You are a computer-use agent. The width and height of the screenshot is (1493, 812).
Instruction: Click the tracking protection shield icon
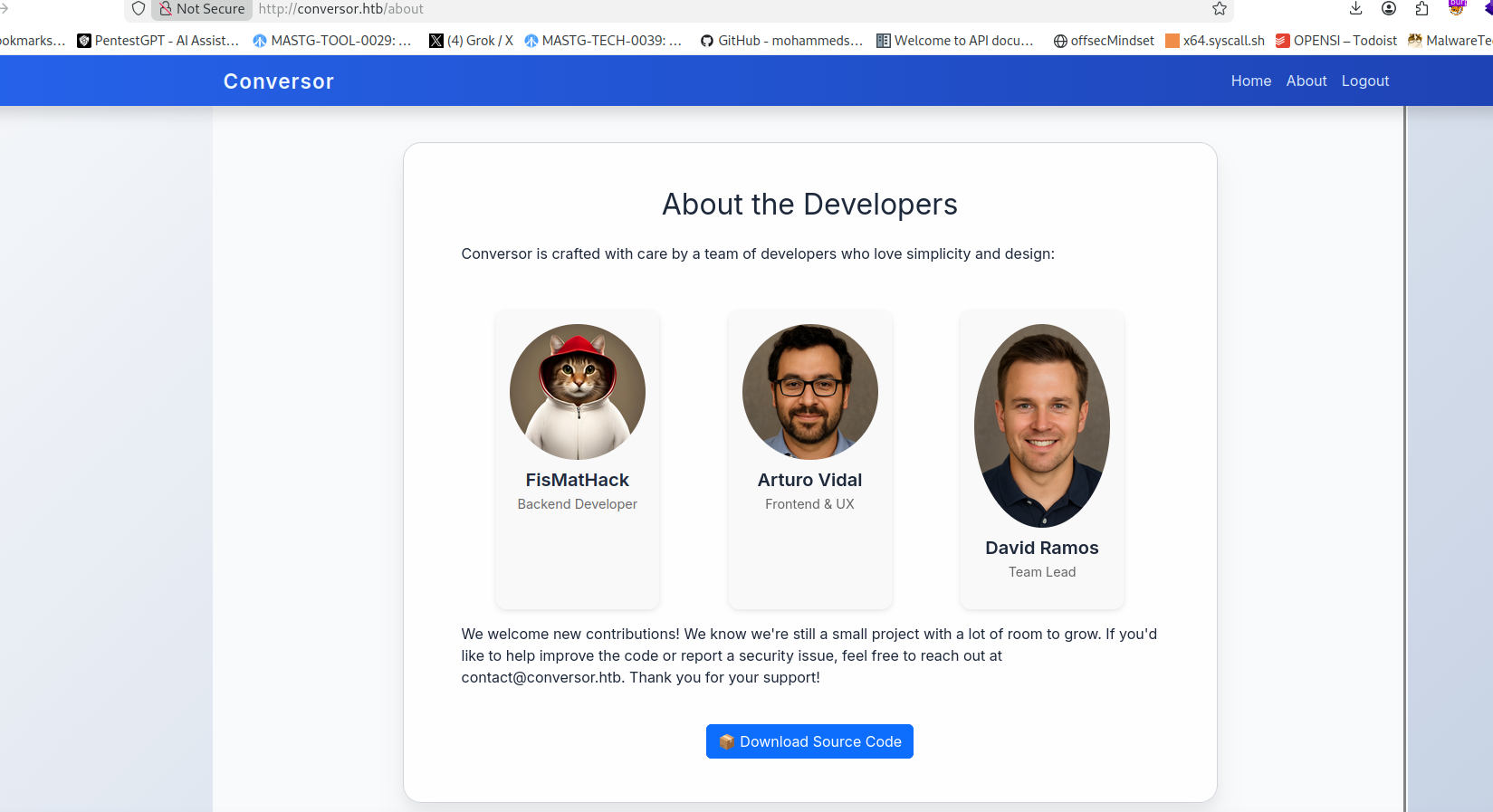139,9
